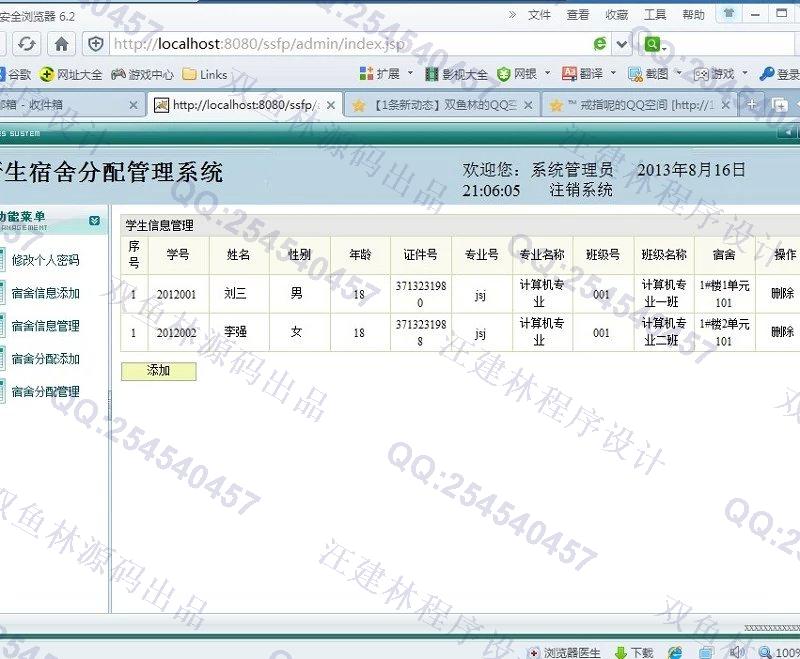Open the 收藏 menu
The width and height of the screenshot is (800, 659).
(x=616, y=15)
